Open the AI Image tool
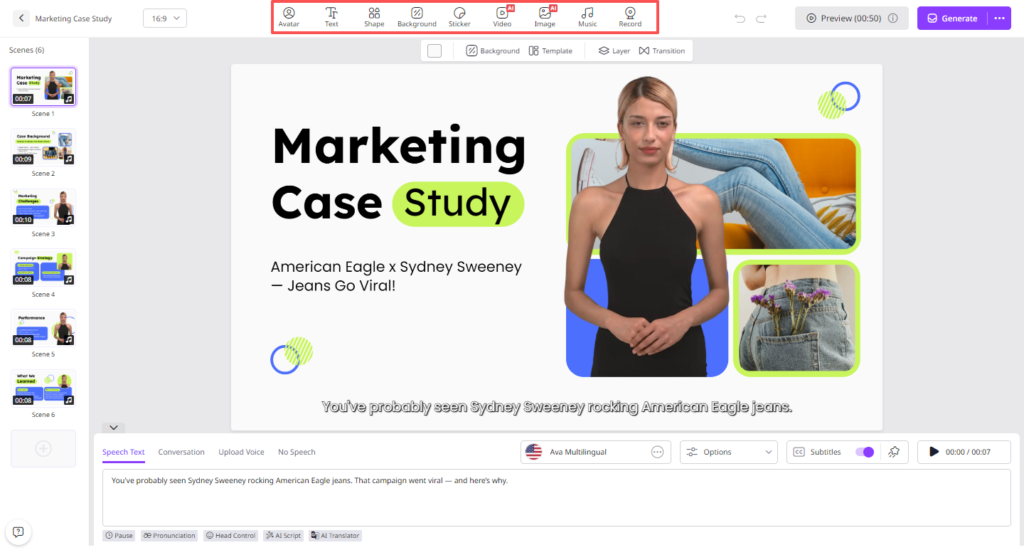1024x550 pixels. point(545,17)
